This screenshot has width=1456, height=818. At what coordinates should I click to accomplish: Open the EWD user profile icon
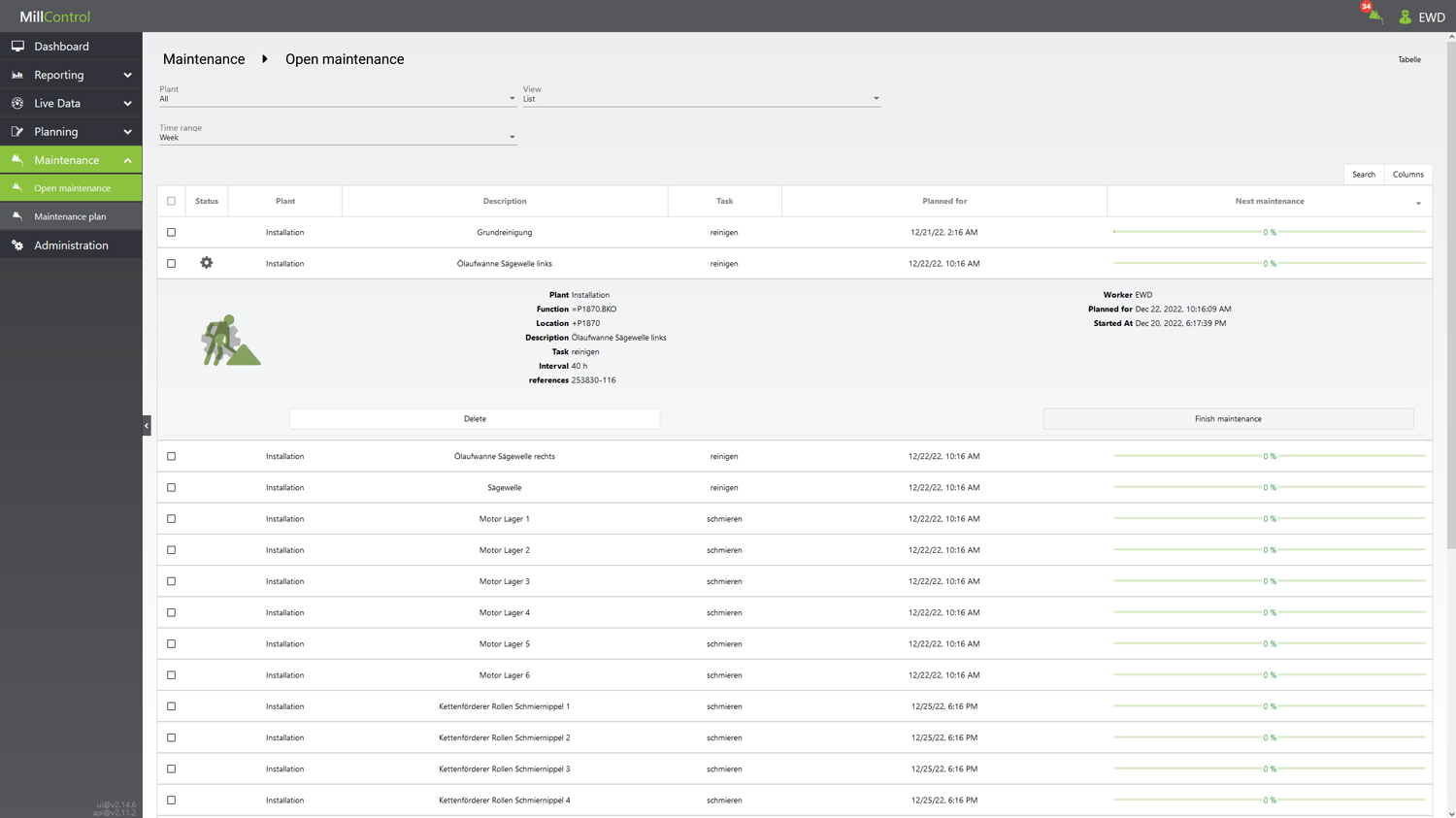(1405, 16)
